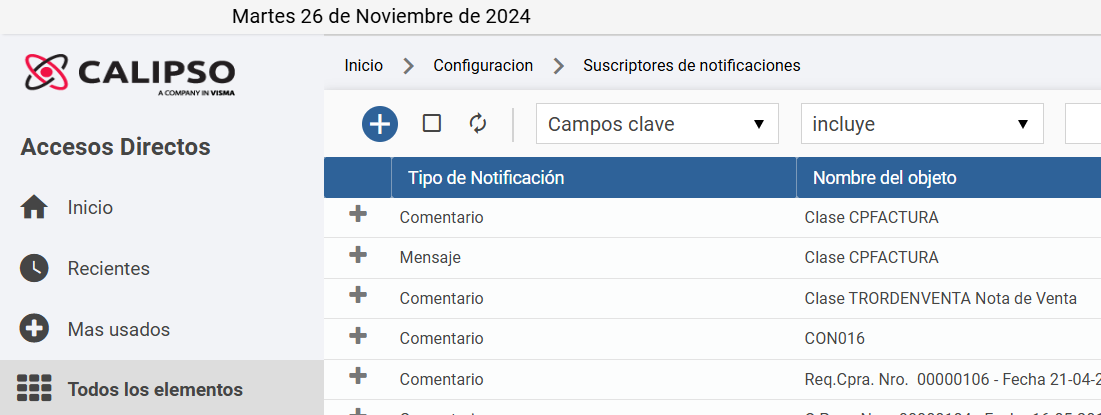Image resolution: width=1101 pixels, height=415 pixels.
Task: Expand the CON016 row
Action: [358, 336]
